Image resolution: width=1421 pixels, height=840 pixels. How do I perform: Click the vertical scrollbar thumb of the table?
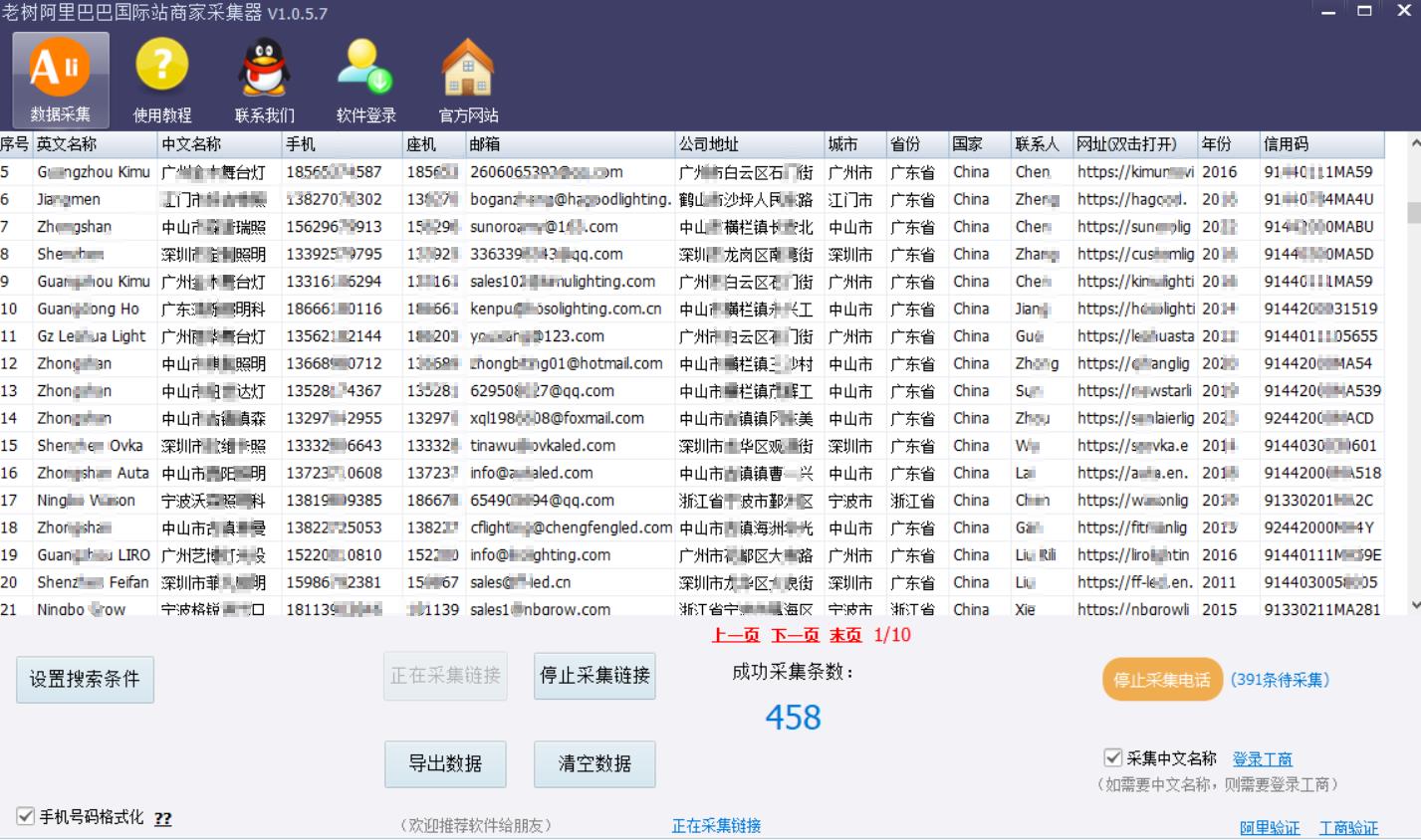pos(1413,212)
